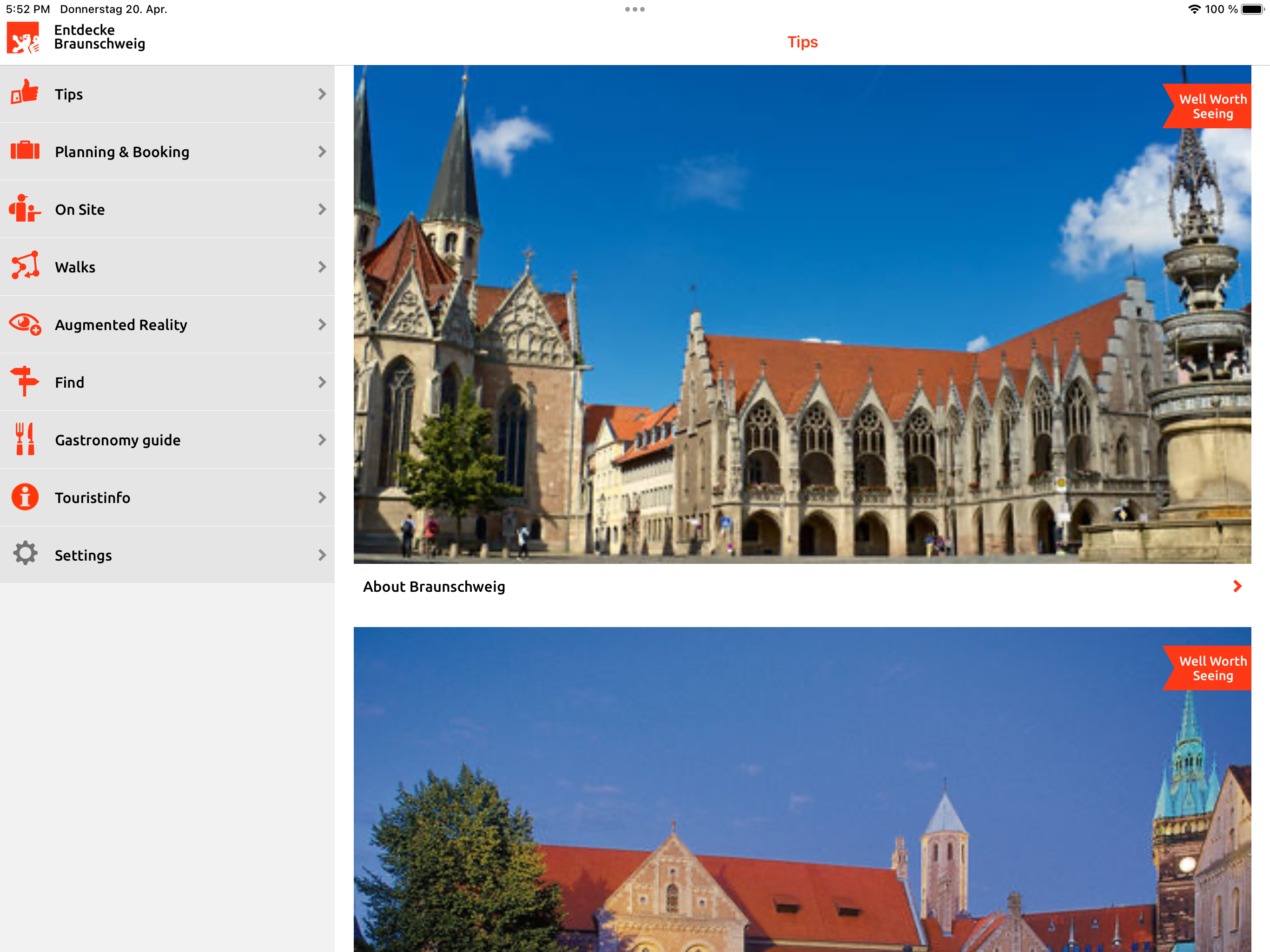Image resolution: width=1270 pixels, height=952 pixels.
Task: Tap the thumbs-up Tips icon
Action: (x=25, y=93)
